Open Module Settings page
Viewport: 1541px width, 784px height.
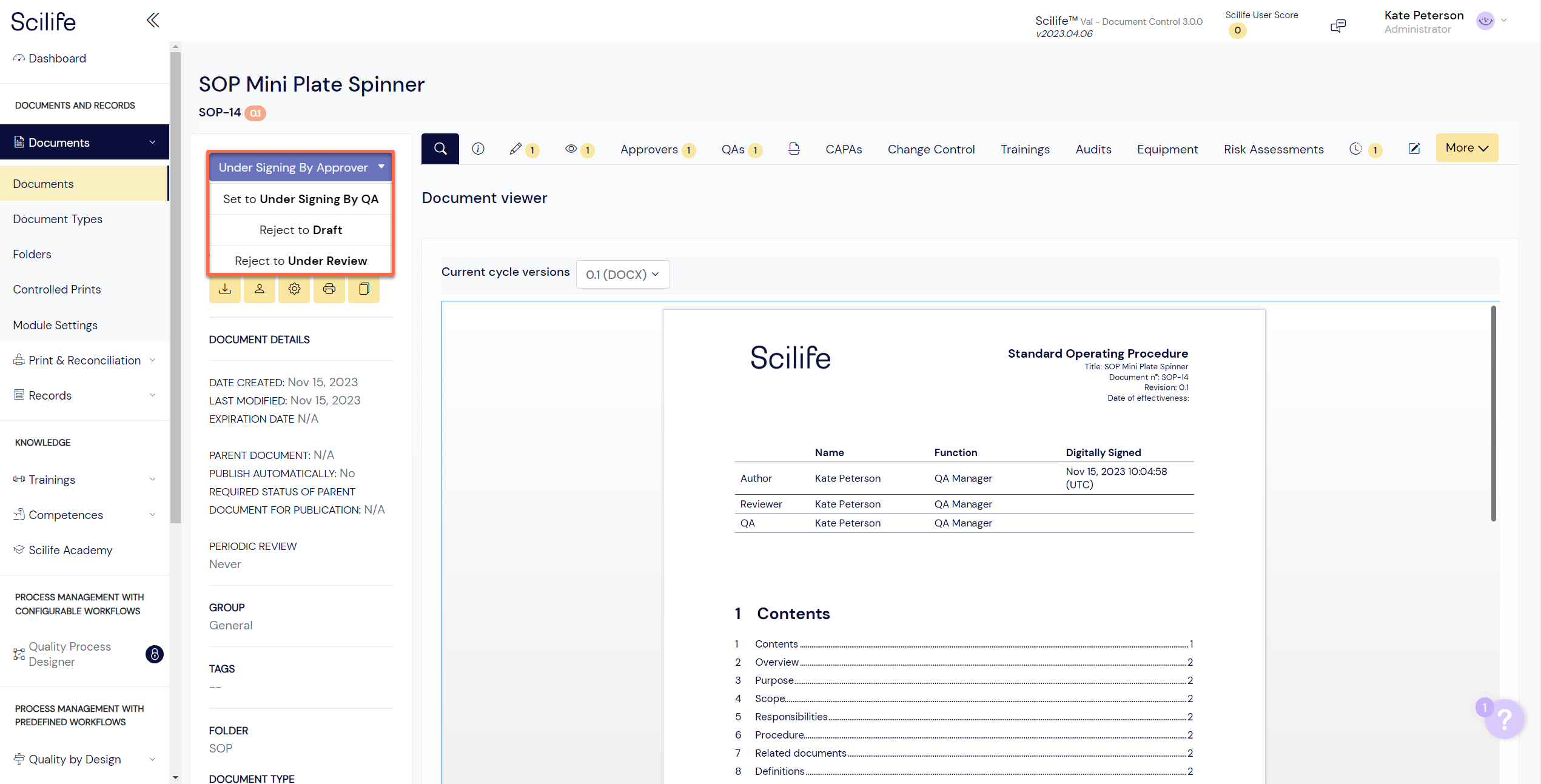coord(55,325)
